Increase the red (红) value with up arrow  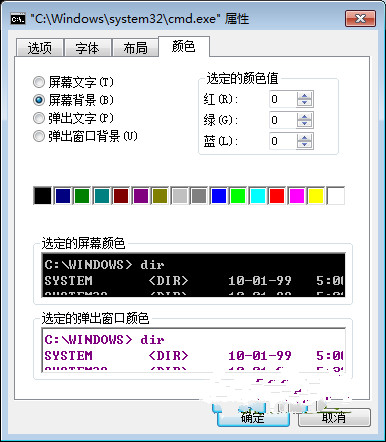(x=304, y=96)
